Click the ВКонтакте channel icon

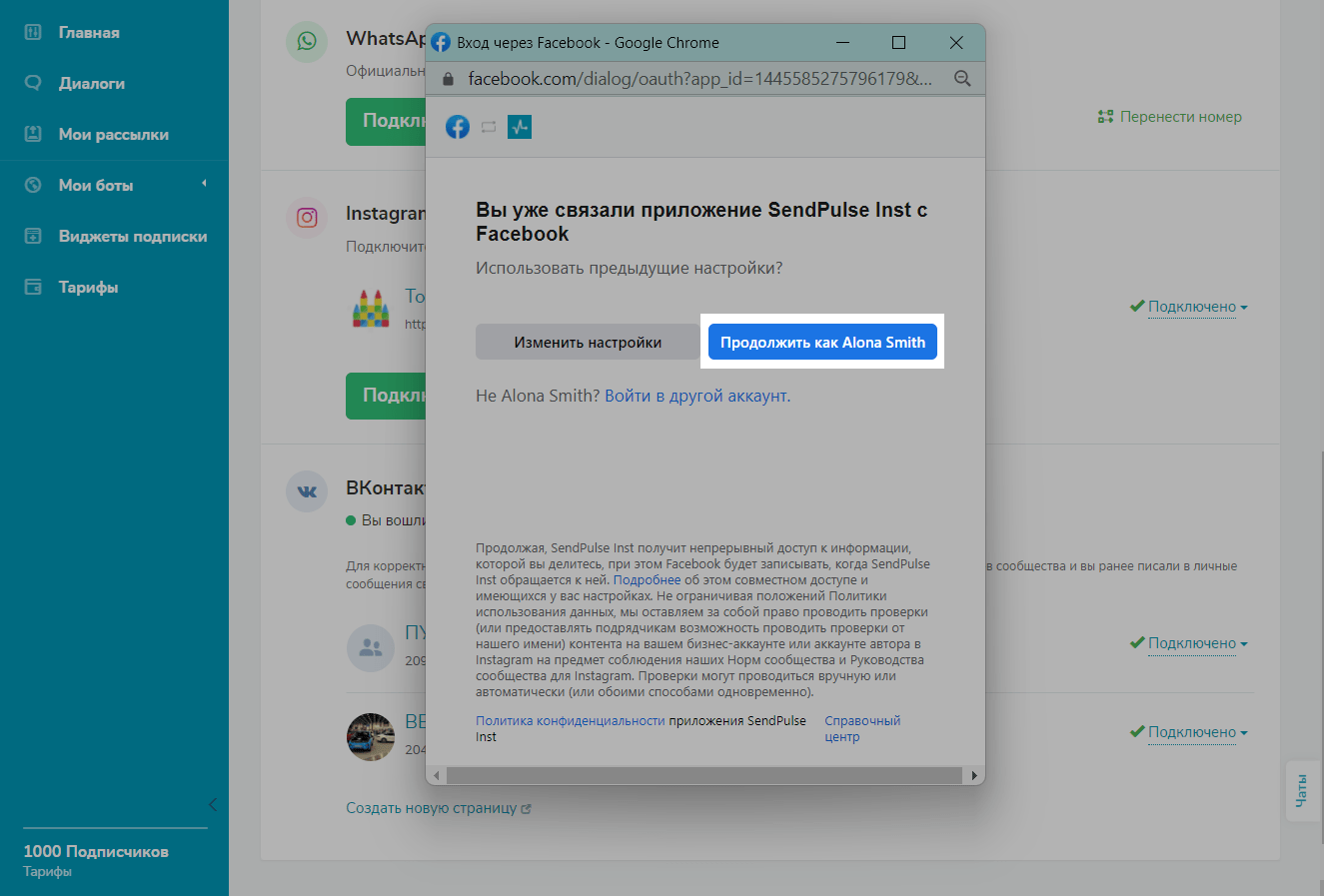(x=307, y=491)
